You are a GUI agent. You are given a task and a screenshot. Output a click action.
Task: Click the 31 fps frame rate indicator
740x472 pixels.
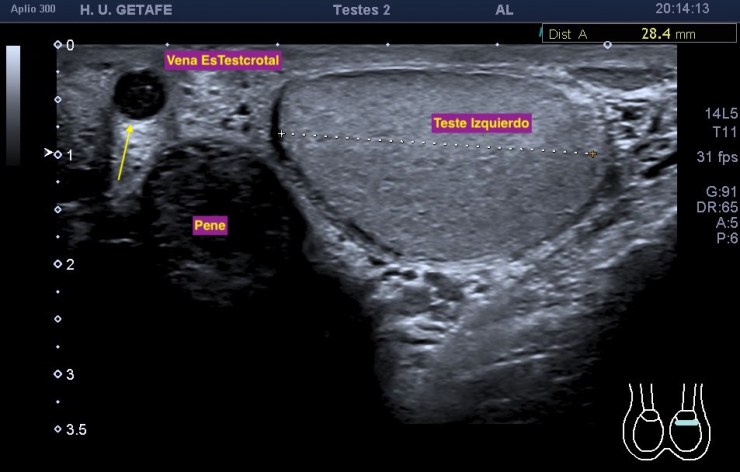[x=717, y=157]
